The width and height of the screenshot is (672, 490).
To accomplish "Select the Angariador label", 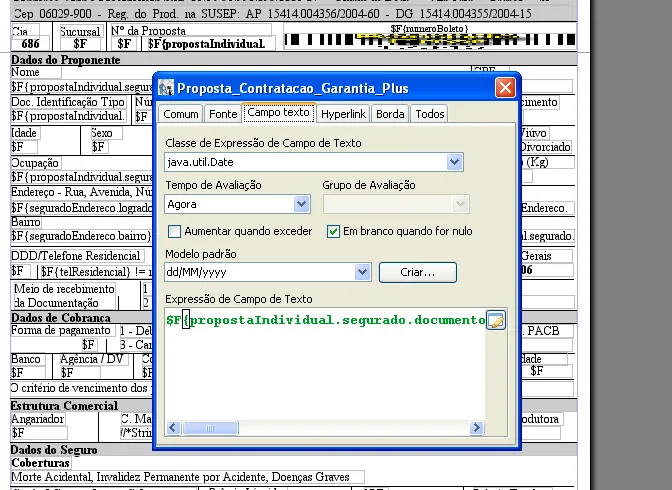I will tap(38, 419).
